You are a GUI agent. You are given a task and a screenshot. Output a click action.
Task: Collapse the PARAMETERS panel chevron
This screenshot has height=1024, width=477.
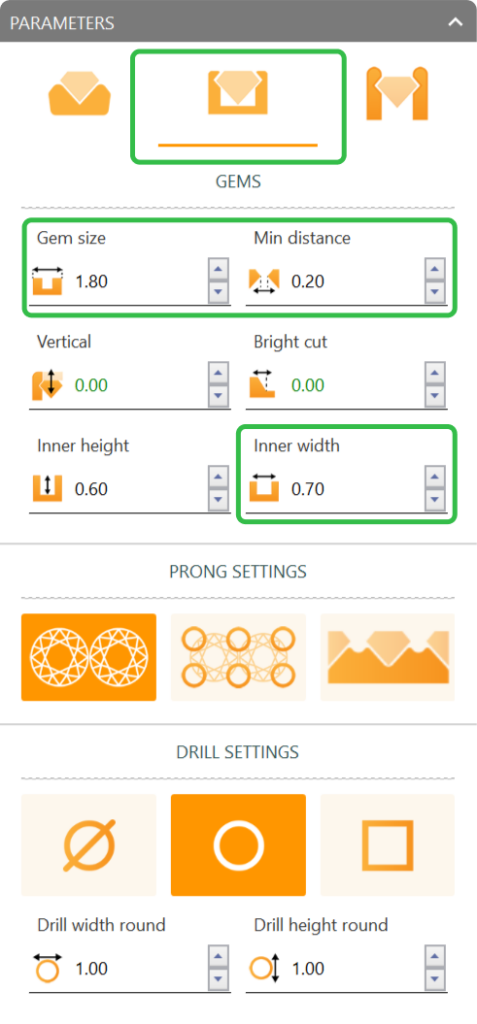(x=455, y=22)
